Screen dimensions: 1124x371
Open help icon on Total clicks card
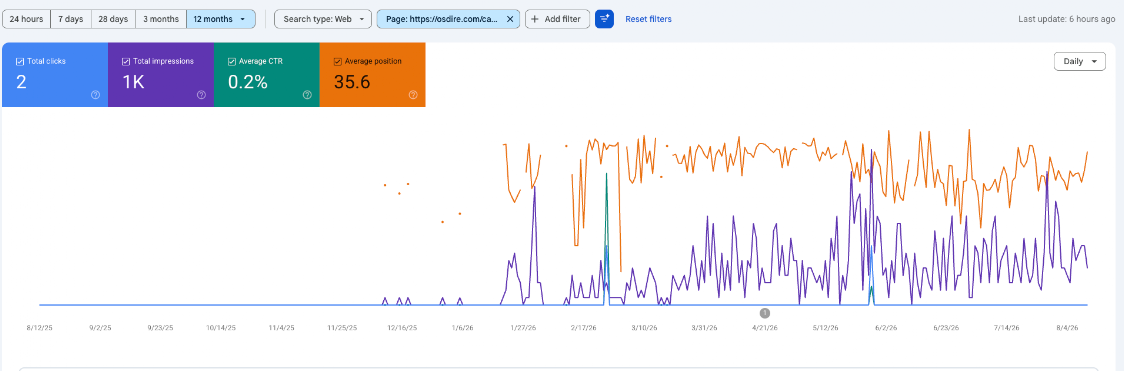point(95,95)
